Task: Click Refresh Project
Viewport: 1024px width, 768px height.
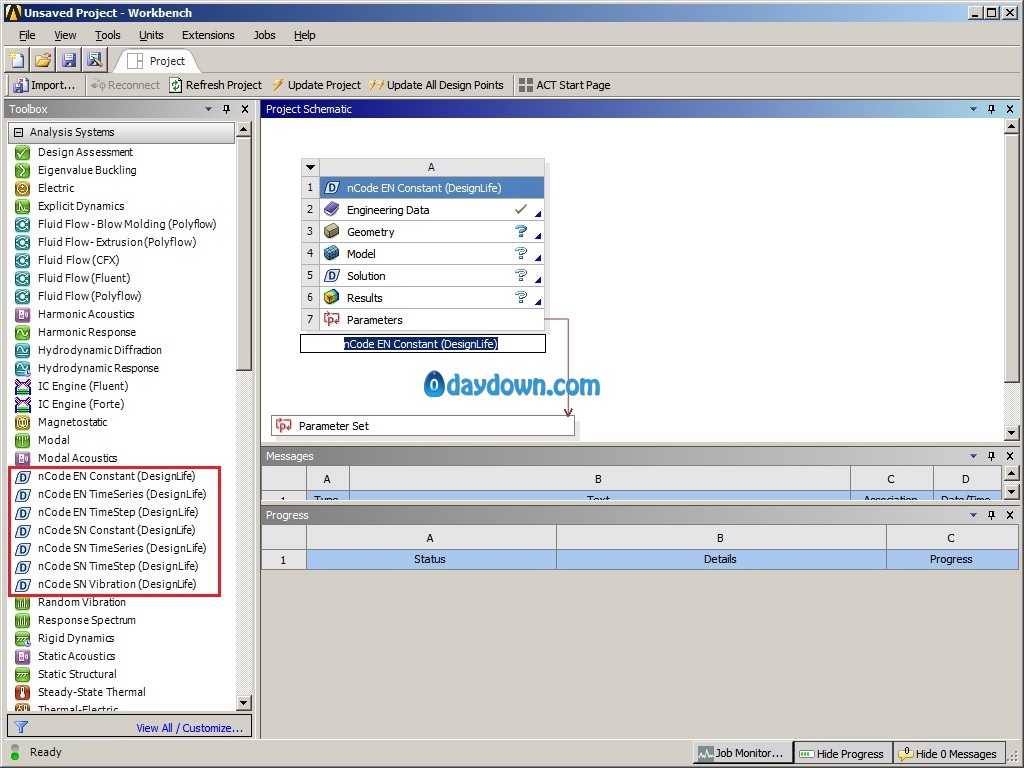Action: [x=216, y=85]
